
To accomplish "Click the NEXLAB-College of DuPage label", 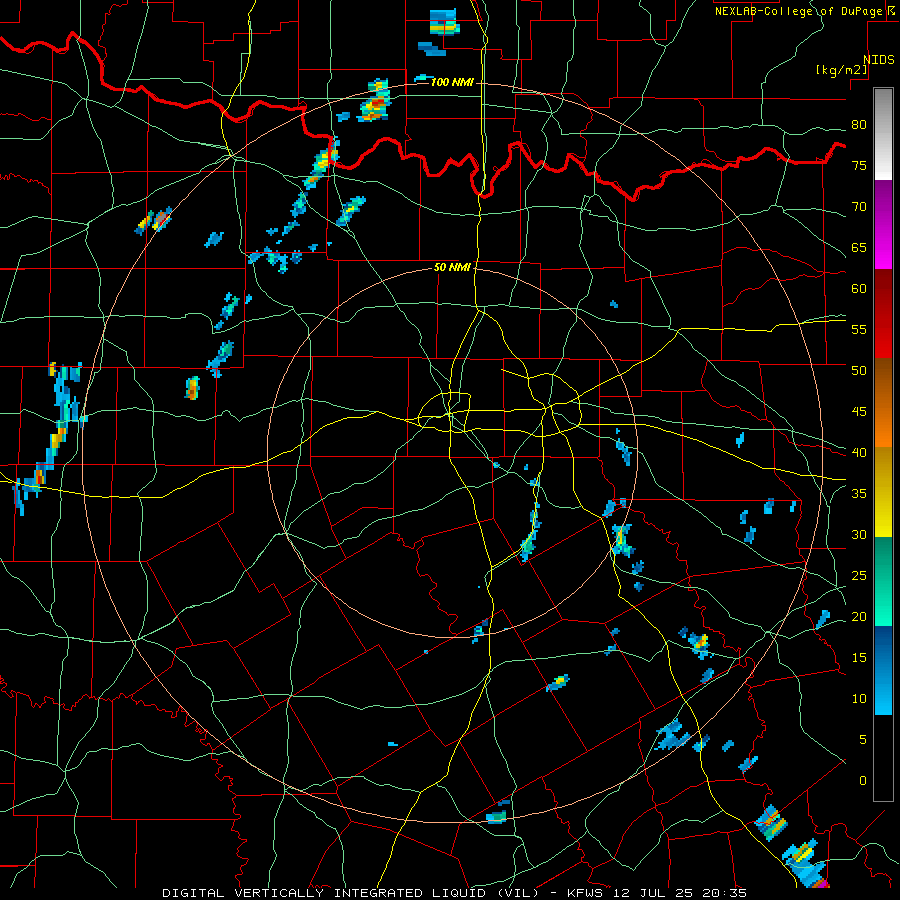I will pyautogui.click(x=798, y=11).
